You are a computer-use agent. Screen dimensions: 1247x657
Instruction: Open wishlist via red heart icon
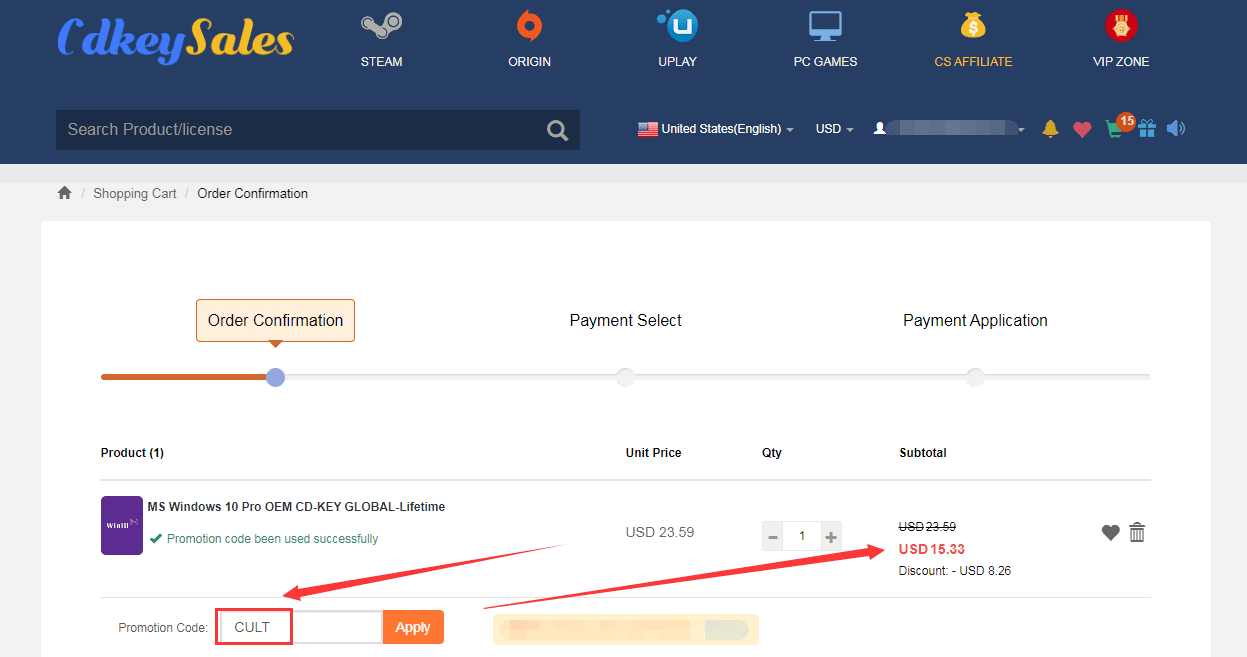click(x=1081, y=129)
